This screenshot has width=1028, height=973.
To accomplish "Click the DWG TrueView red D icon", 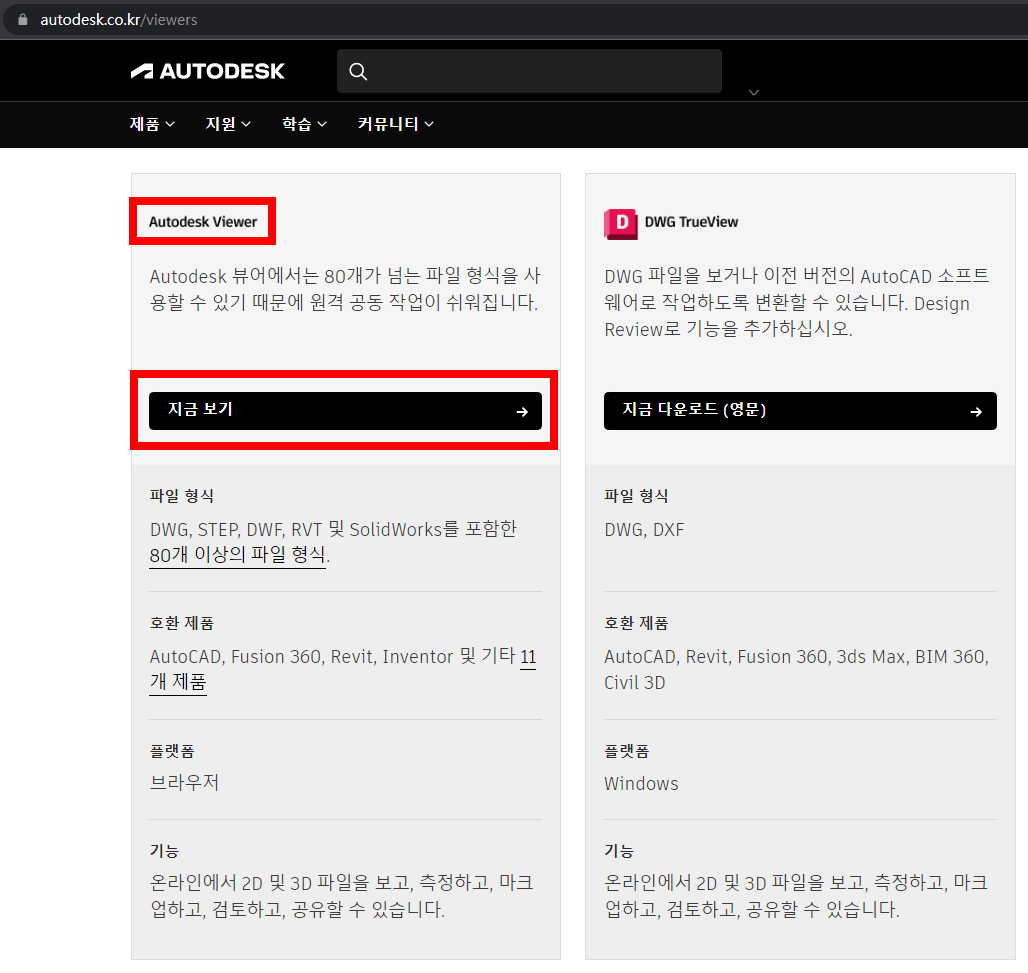I will click(x=620, y=224).
